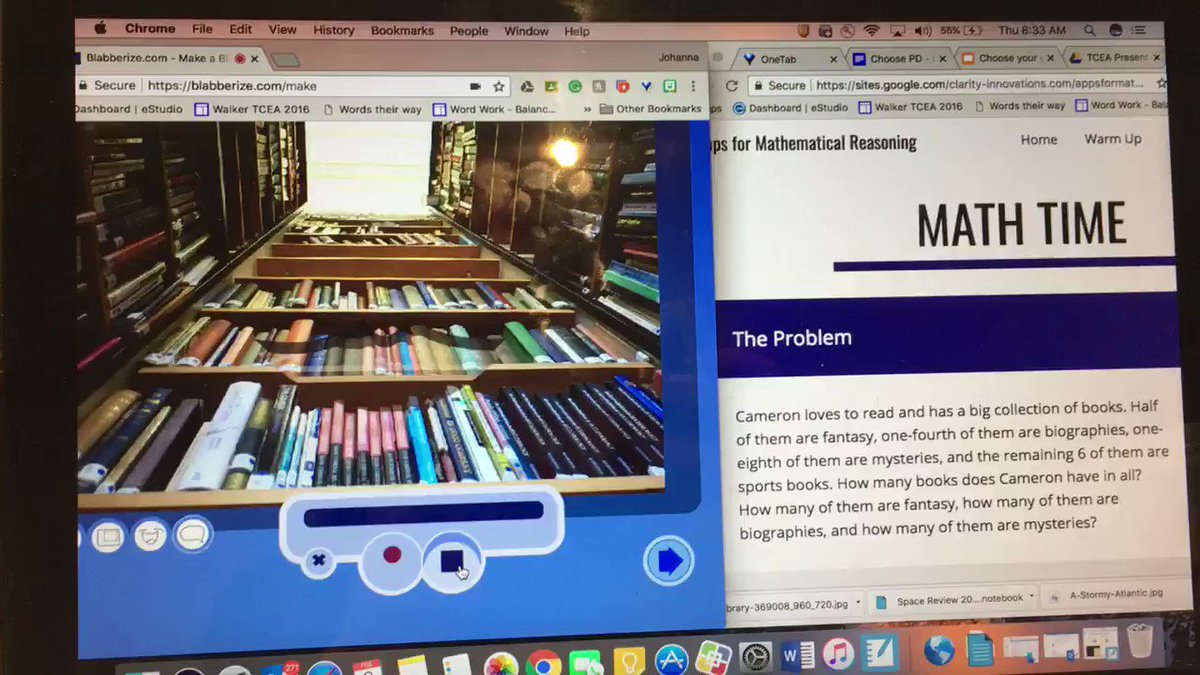Open the Help menu
1200x675 pixels.
click(x=577, y=31)
